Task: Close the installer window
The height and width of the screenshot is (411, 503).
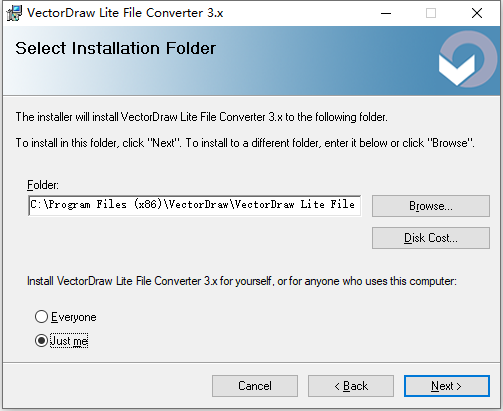Action: coord(477,13)
